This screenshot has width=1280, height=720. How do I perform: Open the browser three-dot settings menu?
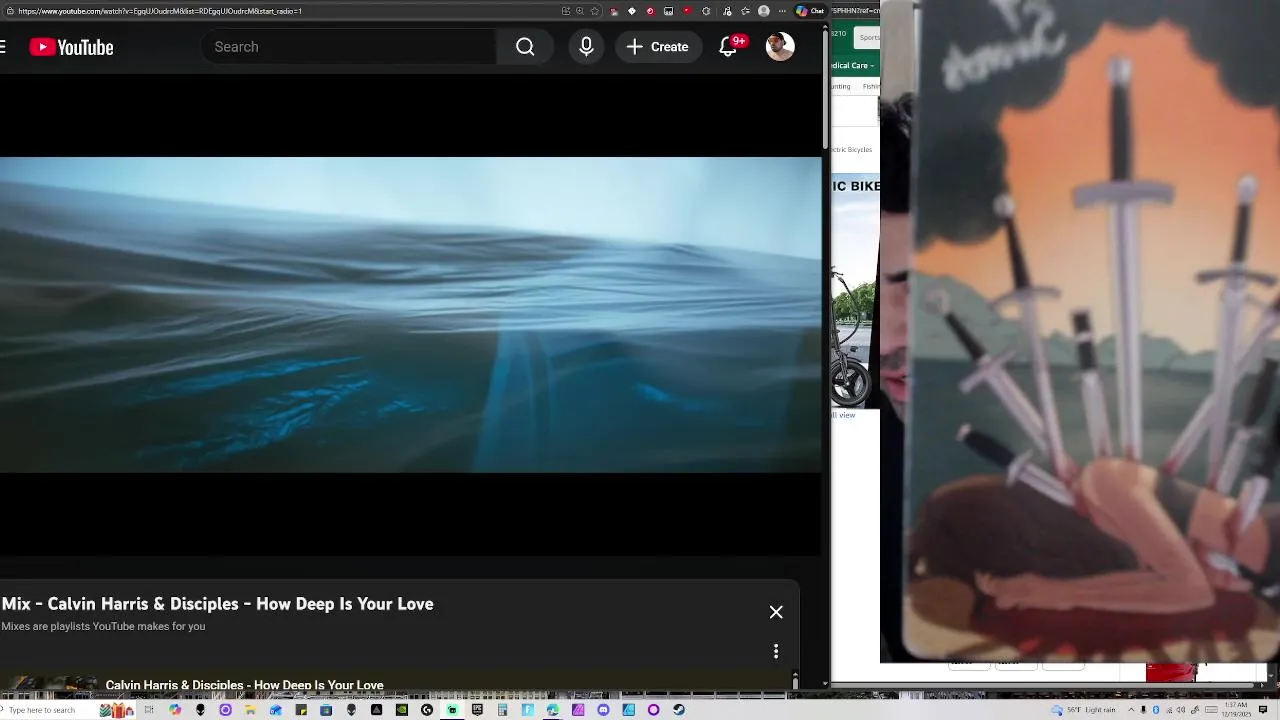pos(782,11)
